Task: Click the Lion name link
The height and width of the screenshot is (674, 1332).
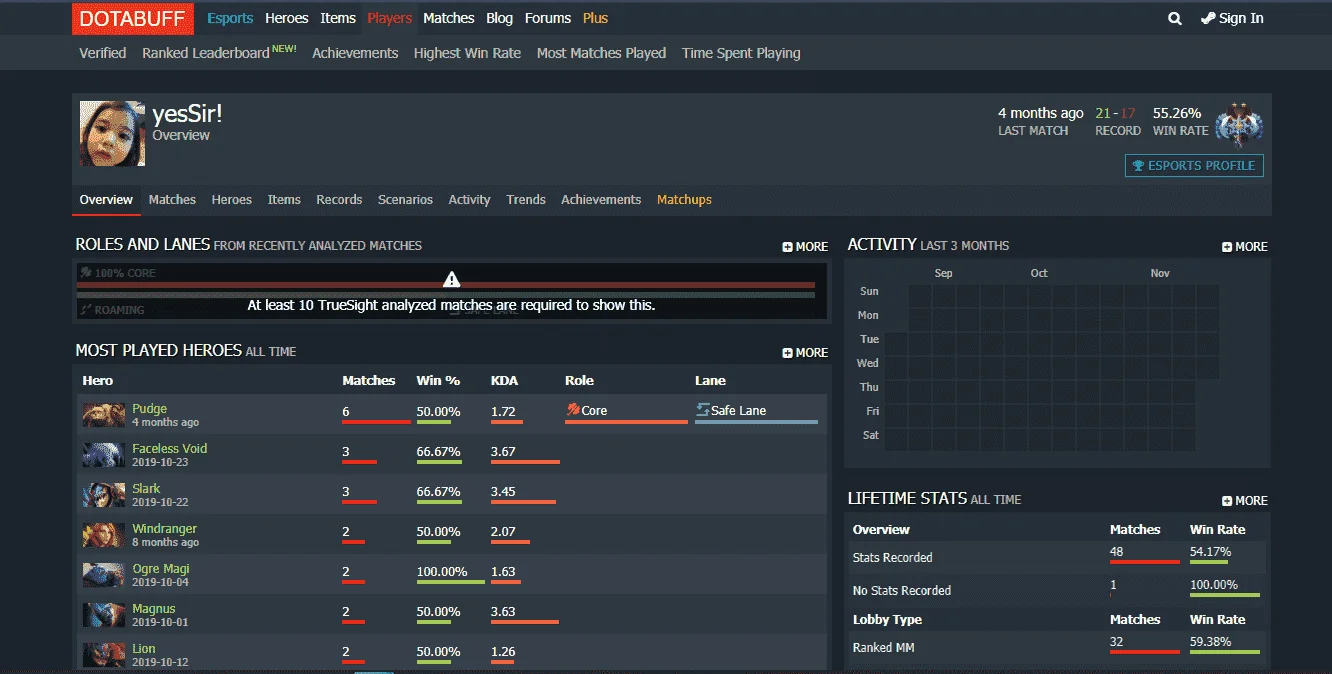Action: [x=144, y=648]
